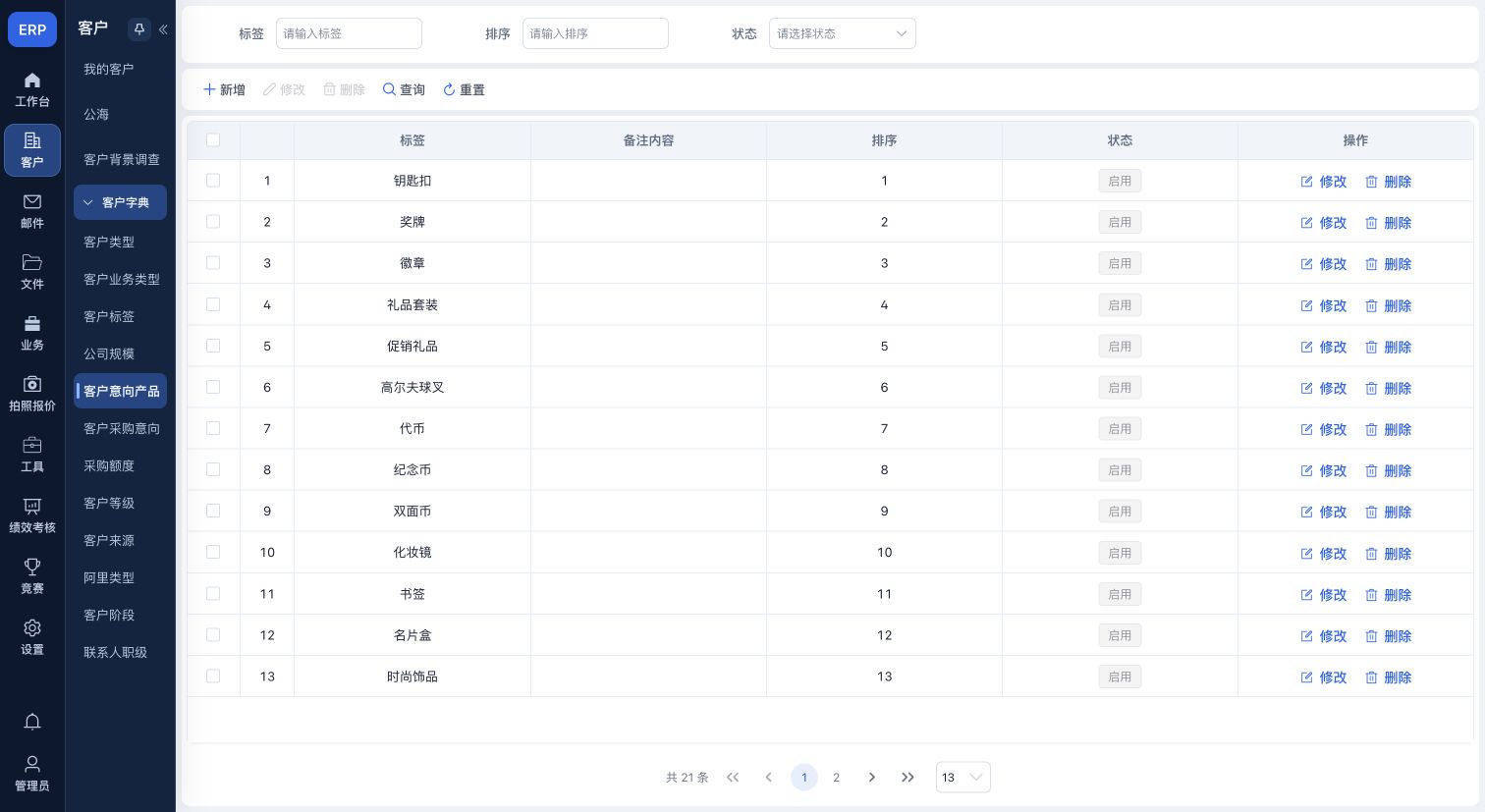Open the page size dropdown showing 13

962,777
